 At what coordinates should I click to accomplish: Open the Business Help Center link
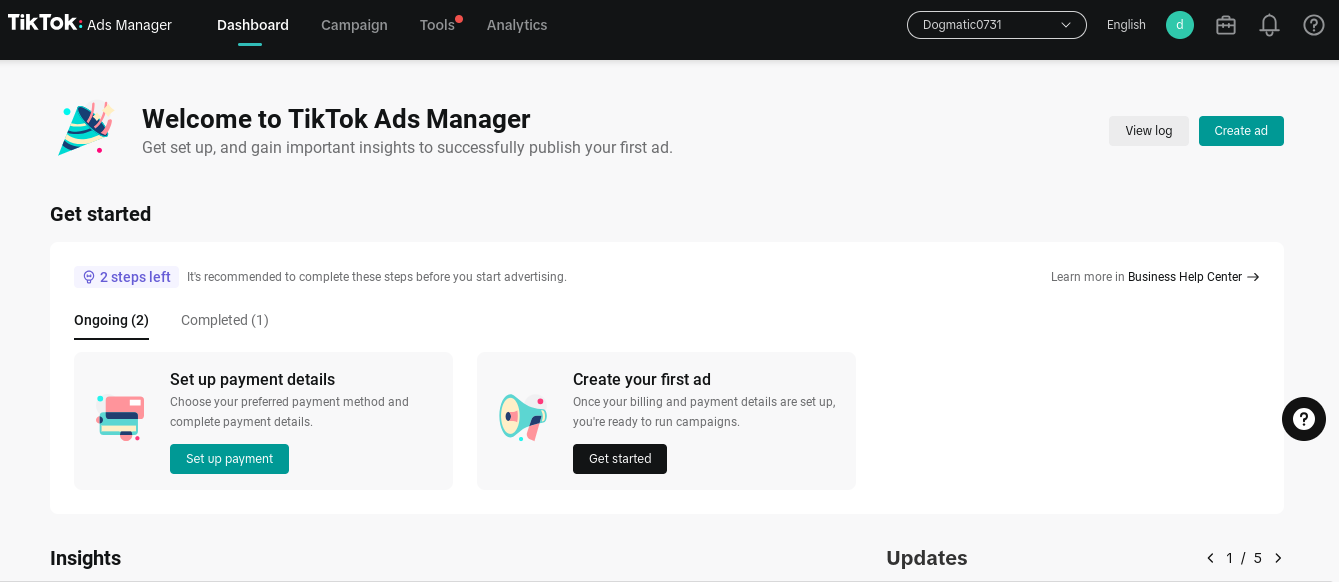click(1185, 277)
